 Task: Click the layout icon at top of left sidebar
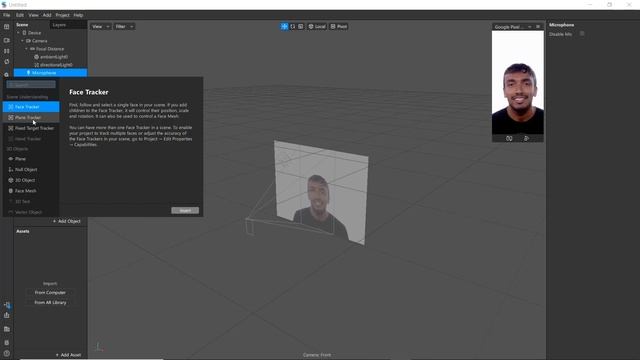tap(7, 27)
